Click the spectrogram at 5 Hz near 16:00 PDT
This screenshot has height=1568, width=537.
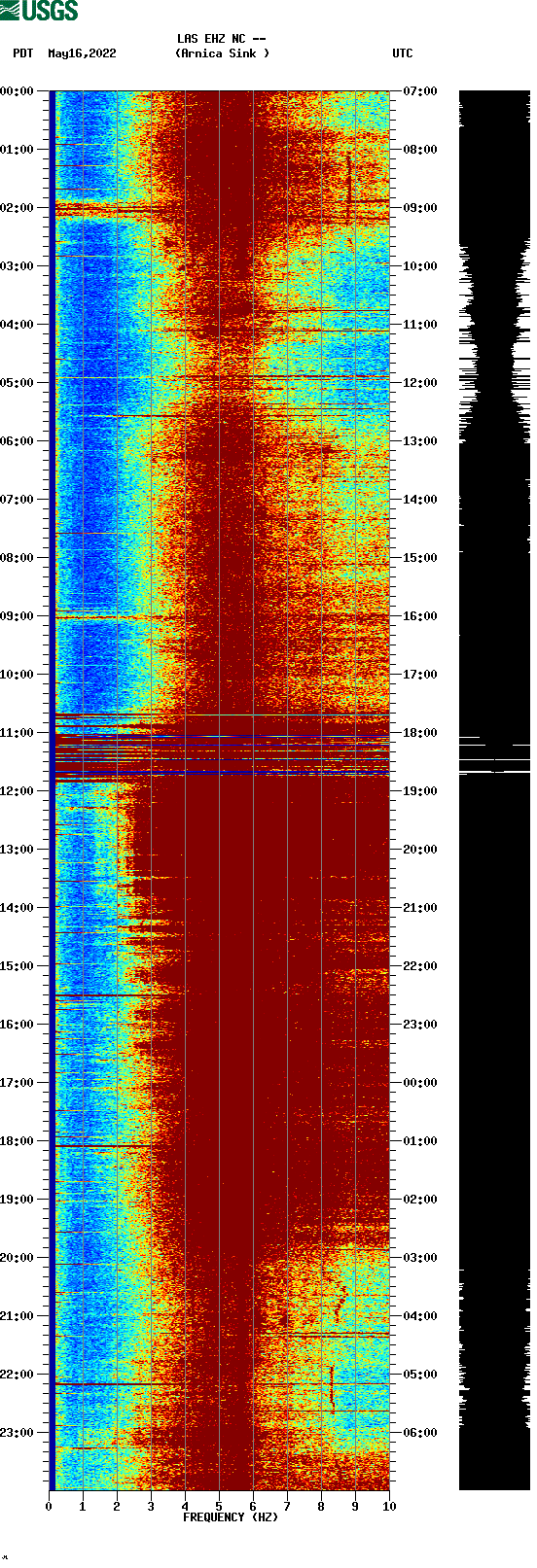click(219, 1025)
